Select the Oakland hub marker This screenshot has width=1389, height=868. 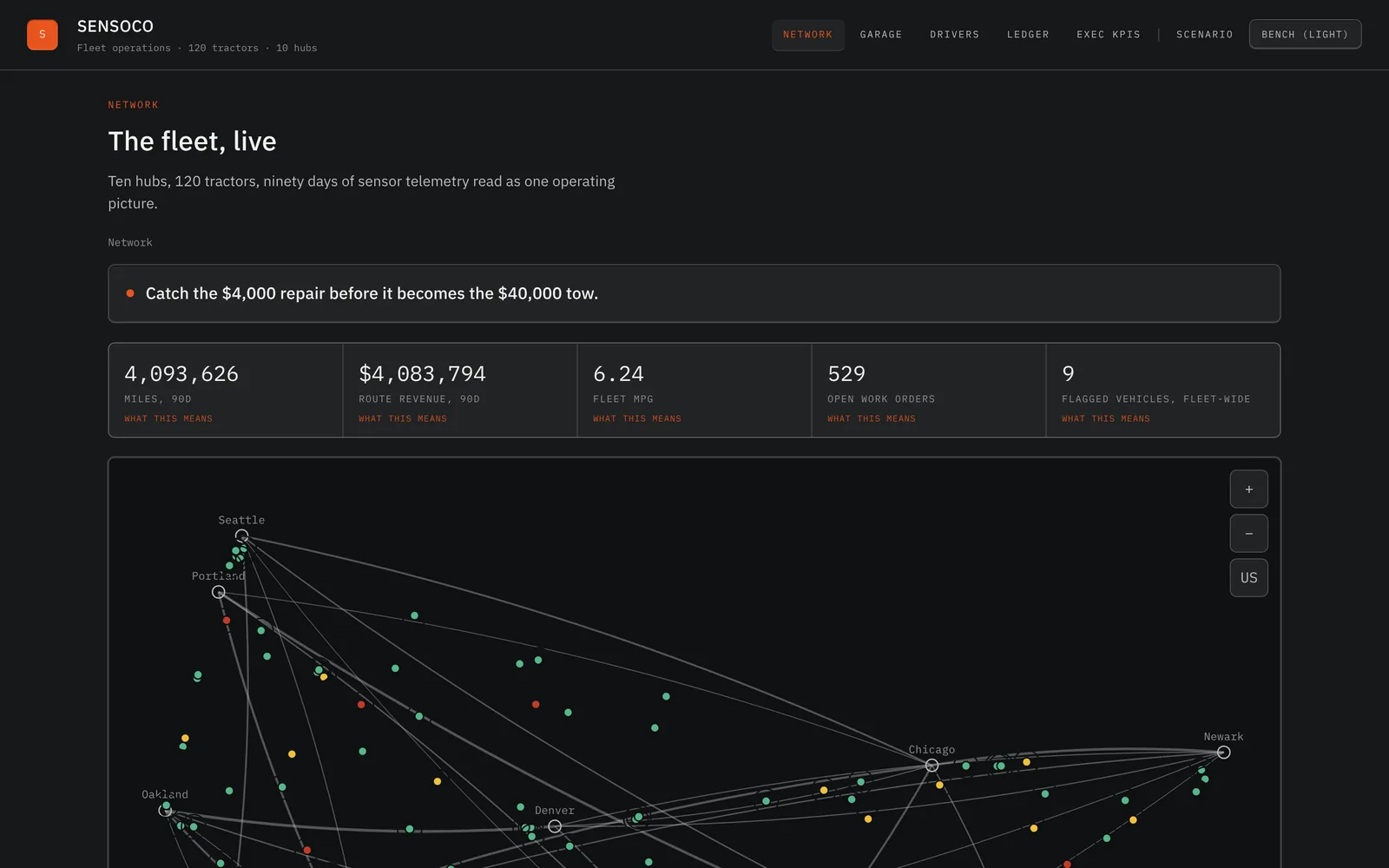[165, 810]
